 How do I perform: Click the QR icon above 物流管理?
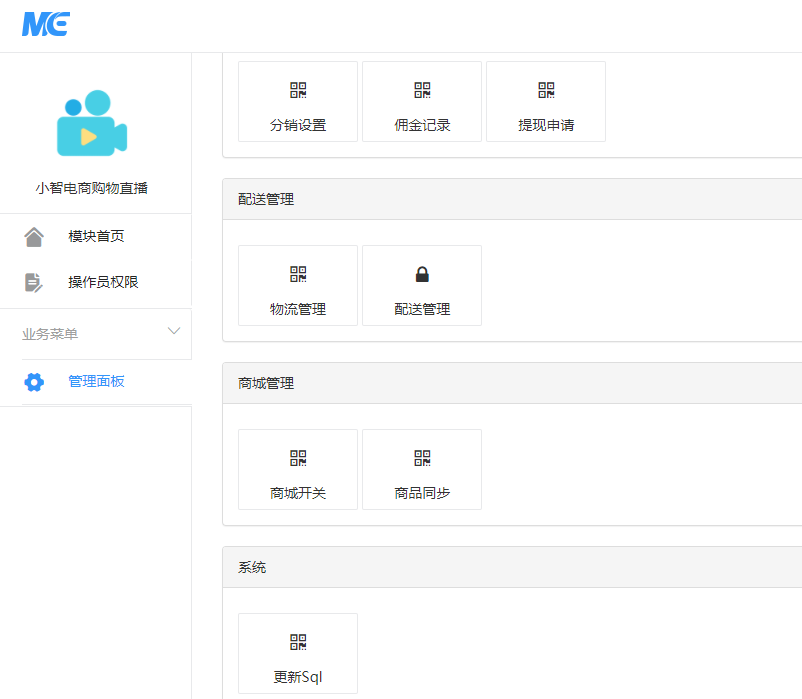click(x=298, y=274)
